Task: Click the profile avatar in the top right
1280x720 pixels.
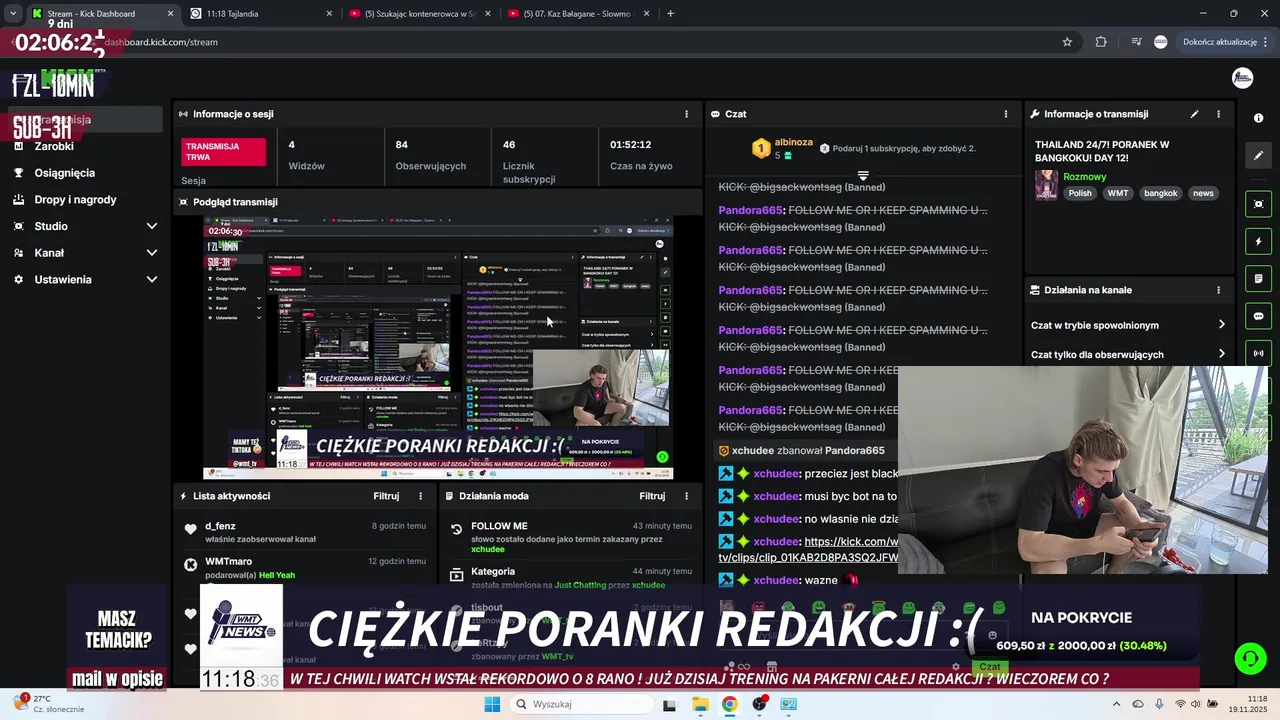Action: point(1242,78)
